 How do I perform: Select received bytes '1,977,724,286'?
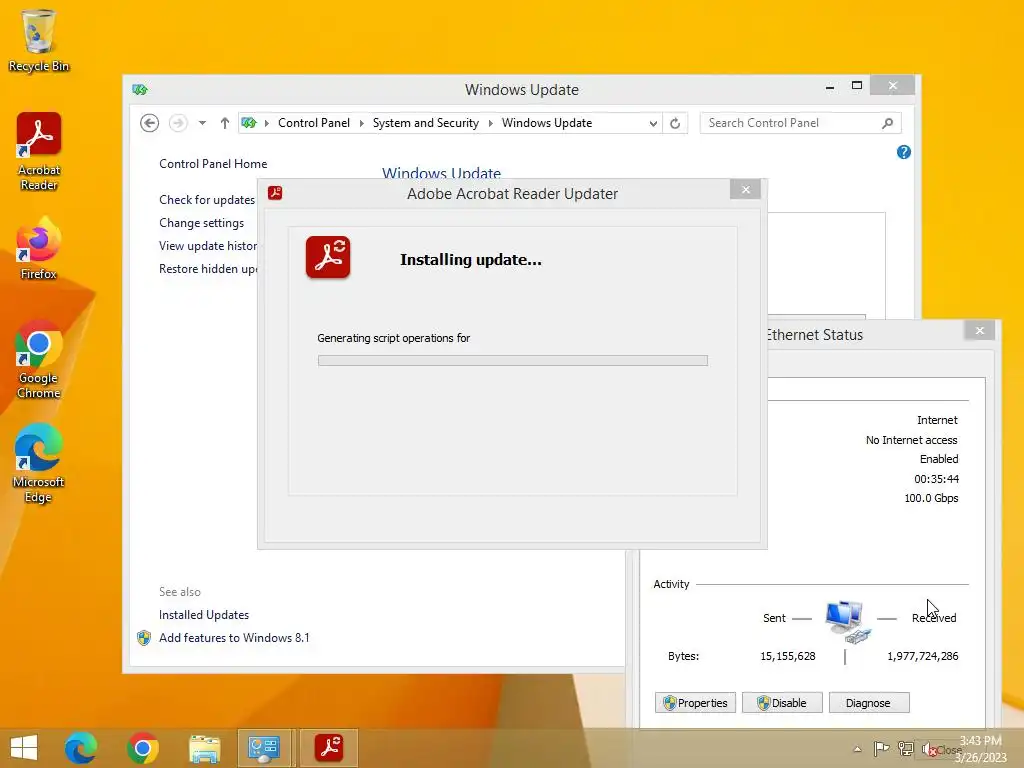[x=922, y=656]
